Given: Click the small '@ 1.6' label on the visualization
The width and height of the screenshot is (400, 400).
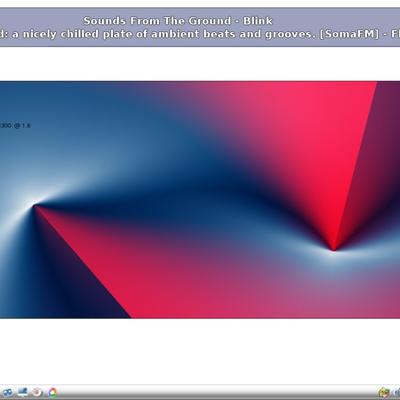Looking at the screenshot, I should point(22,126).
